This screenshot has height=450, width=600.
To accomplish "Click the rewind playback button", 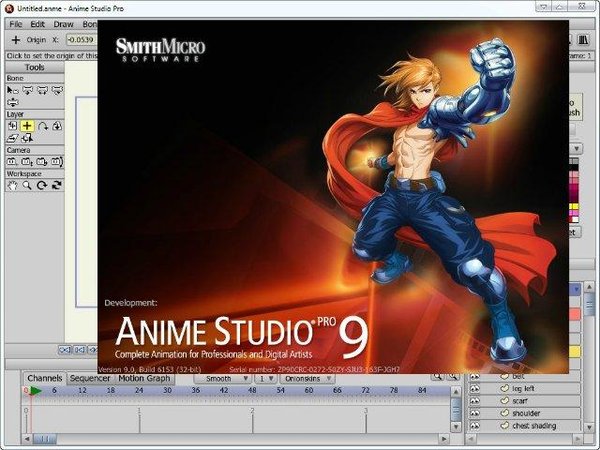I will (x=64, y=350).
